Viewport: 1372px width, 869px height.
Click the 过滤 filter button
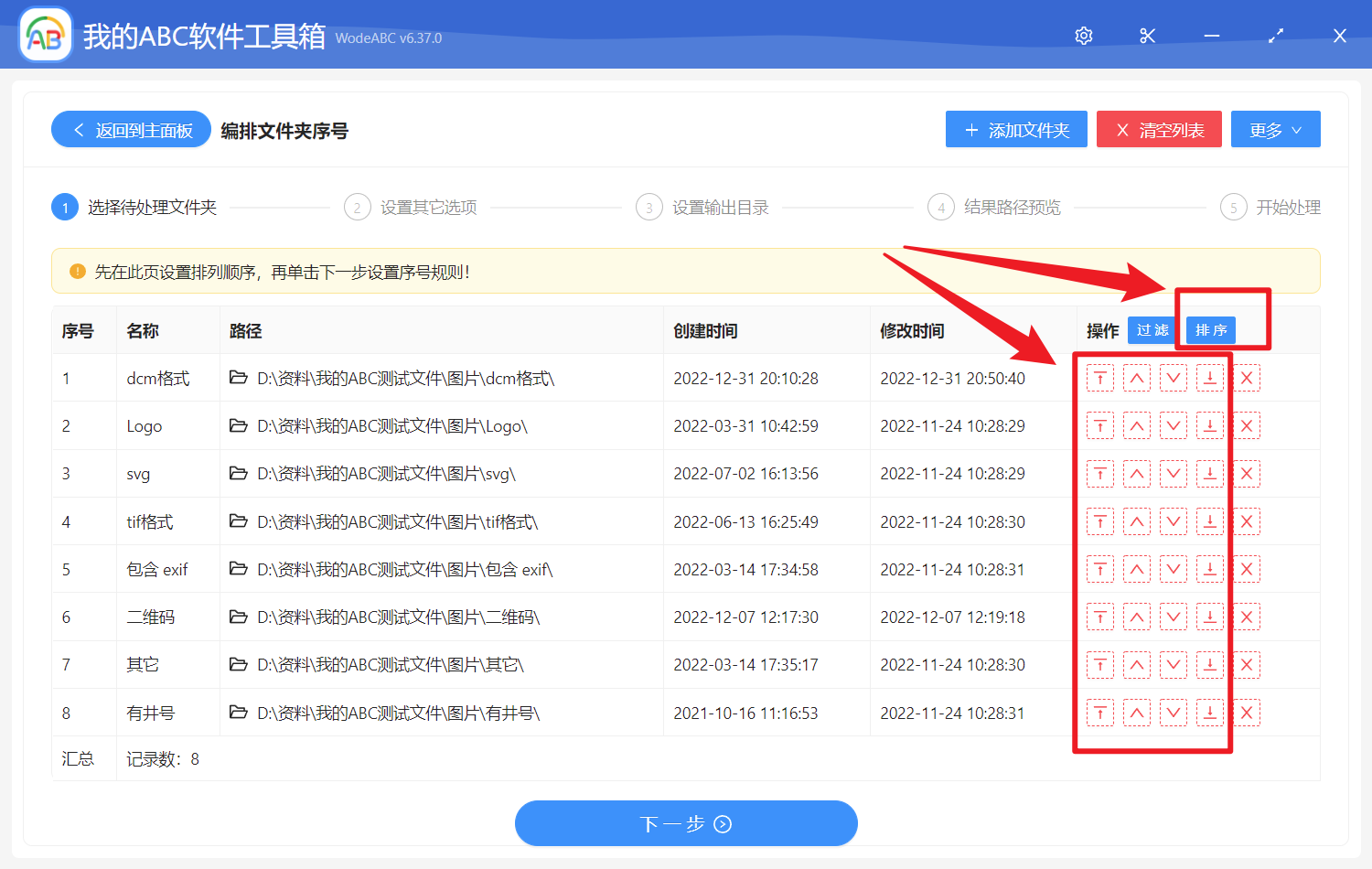pos(1152,330)
